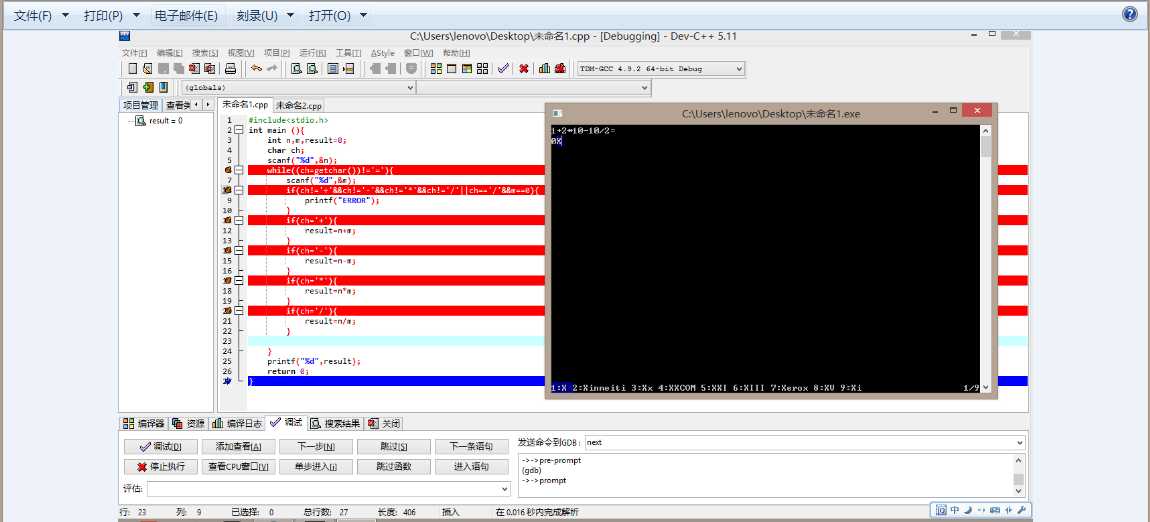Click the 下一步[N] next step button

click(x=316, y=446)
